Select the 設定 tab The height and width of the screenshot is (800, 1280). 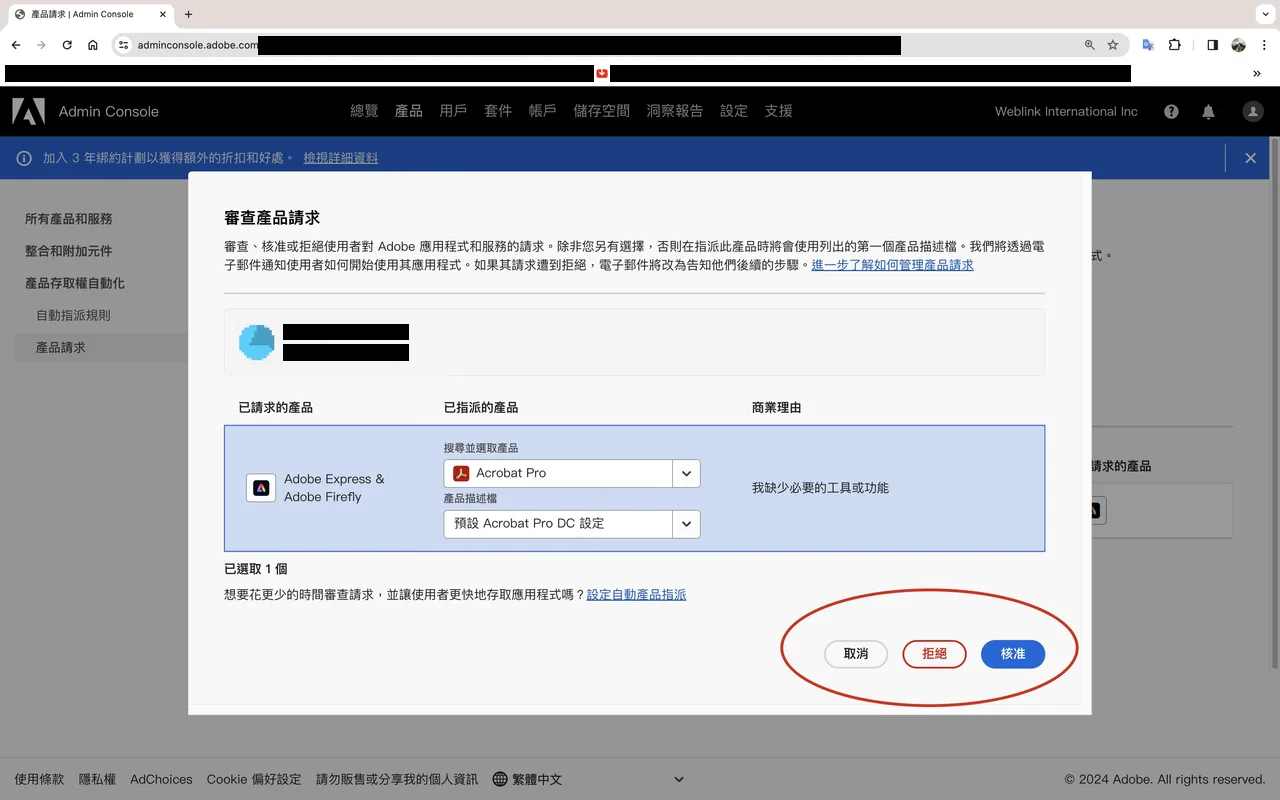click(x=734, y=111)
